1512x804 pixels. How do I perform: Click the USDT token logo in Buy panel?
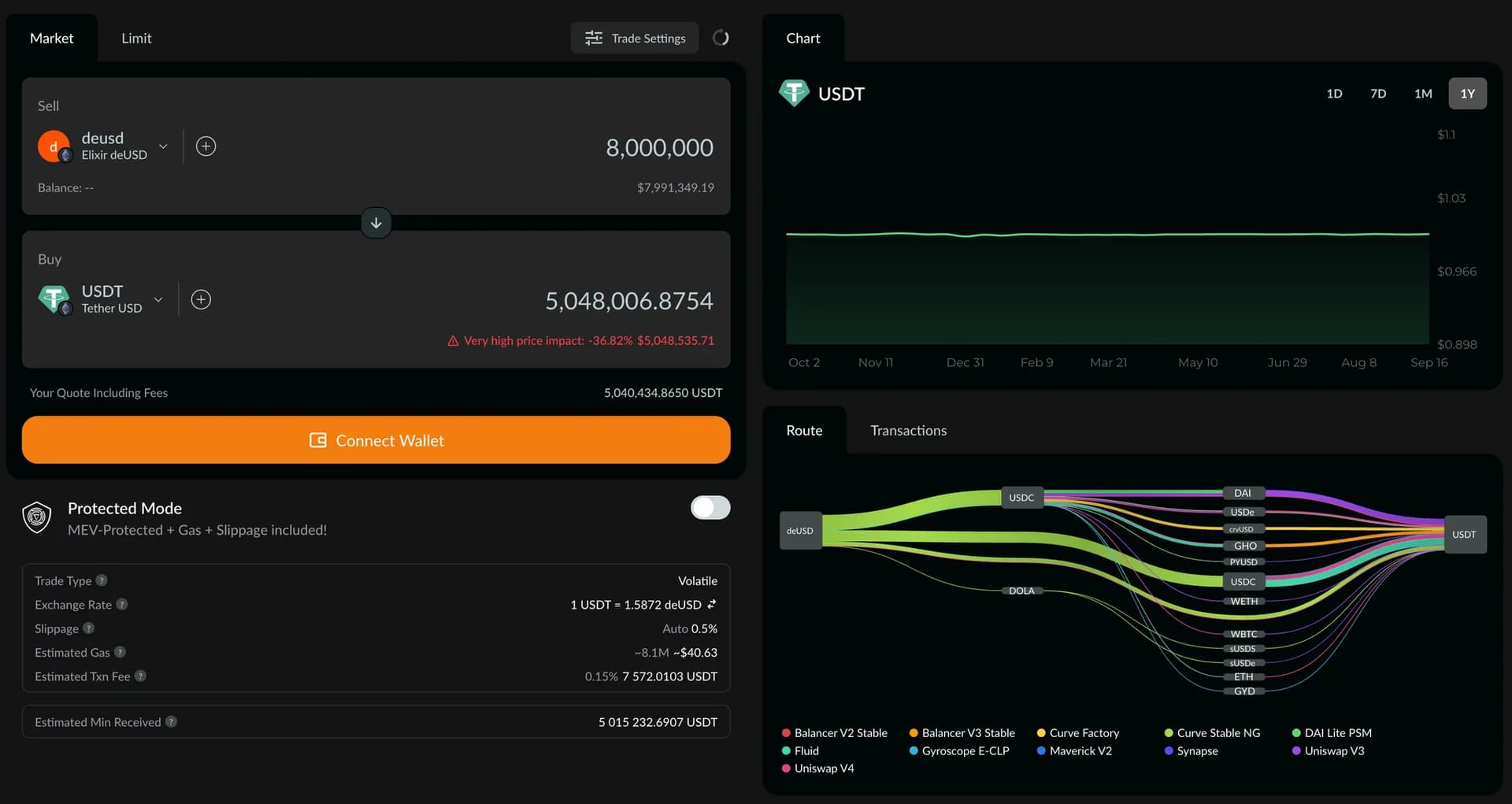(54, 299)
